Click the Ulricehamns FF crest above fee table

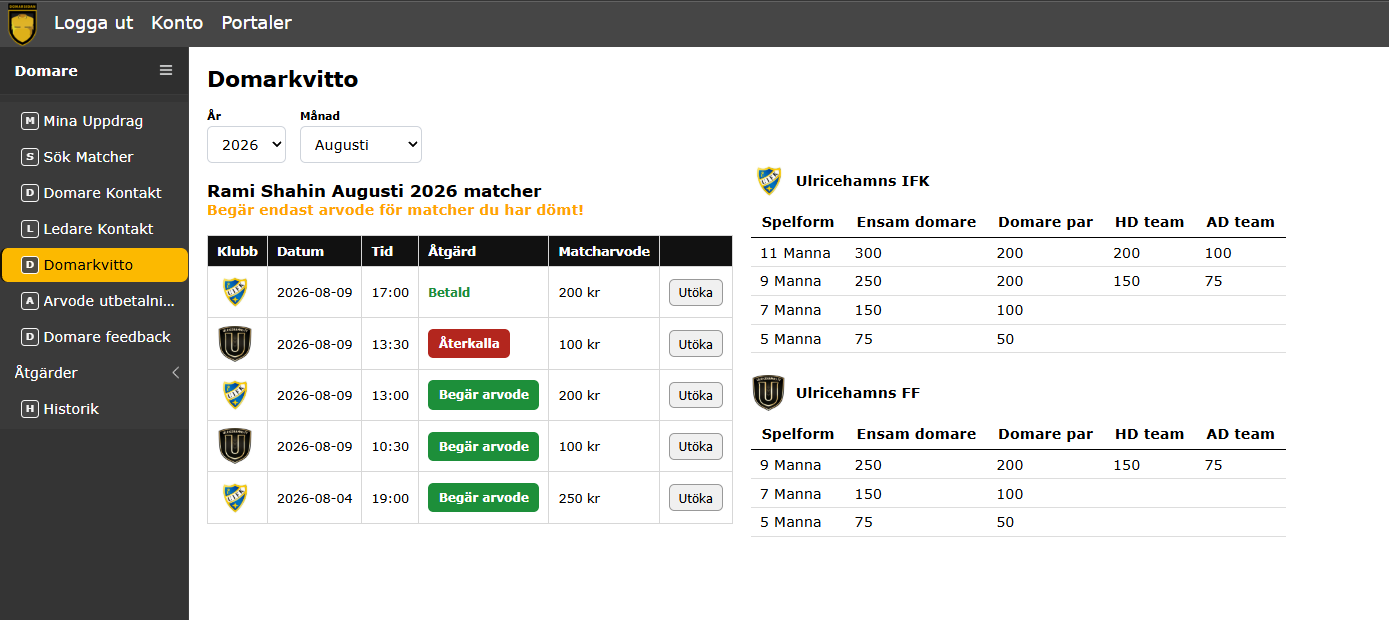coord(768,393)
